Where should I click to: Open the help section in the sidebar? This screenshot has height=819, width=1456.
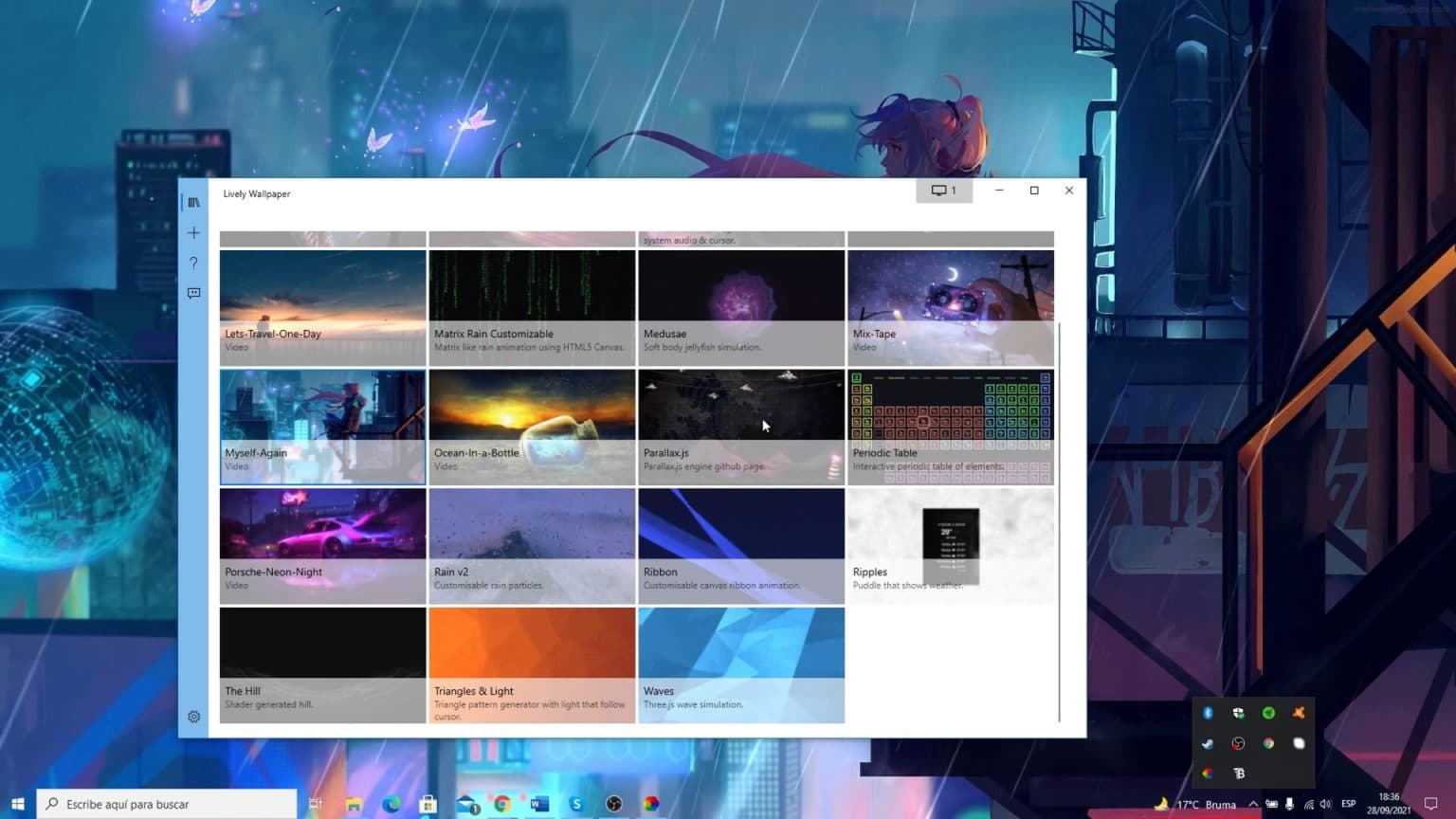tap(193, 263)
